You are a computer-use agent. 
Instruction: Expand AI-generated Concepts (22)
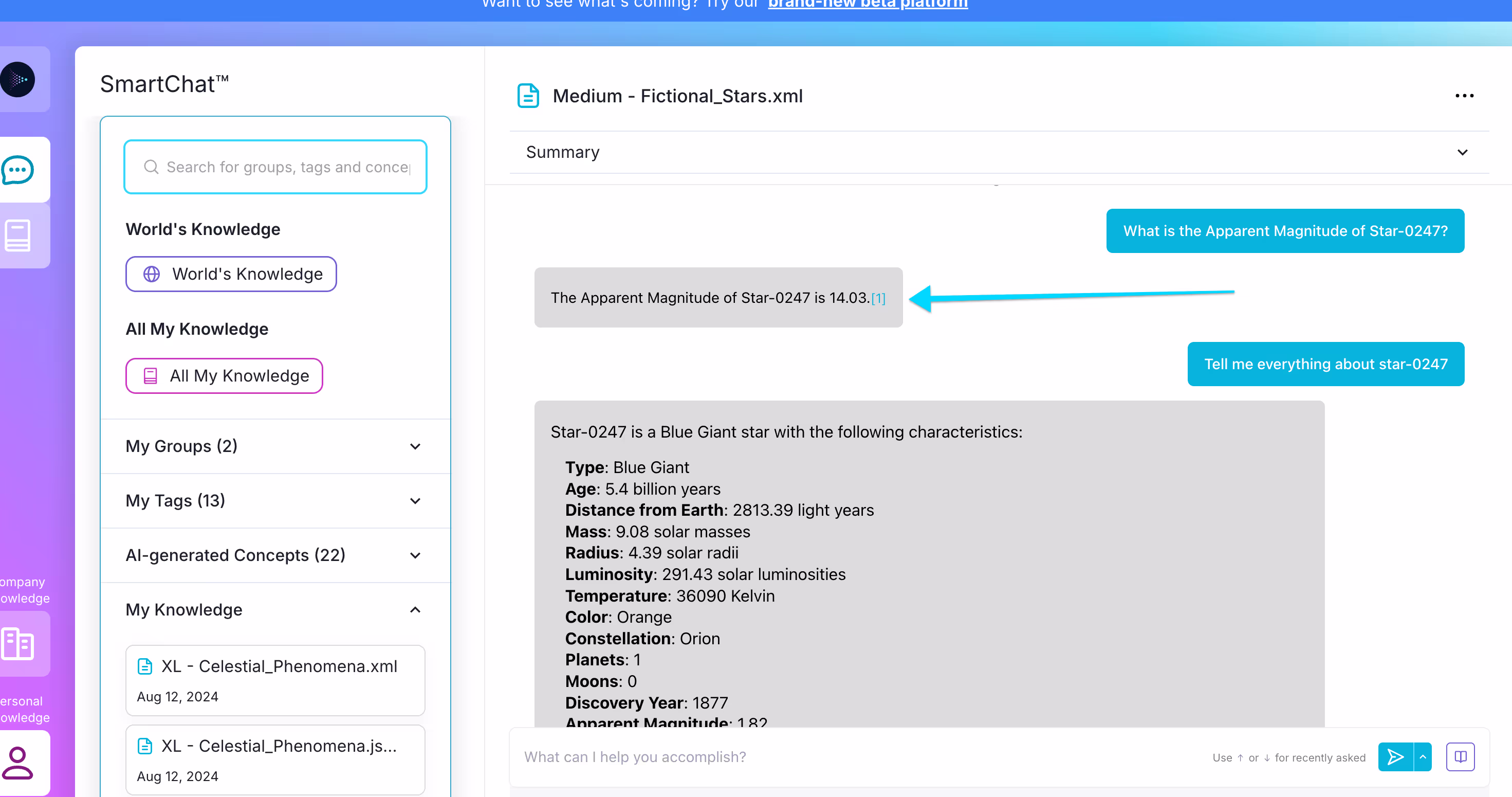coord(275,555)
